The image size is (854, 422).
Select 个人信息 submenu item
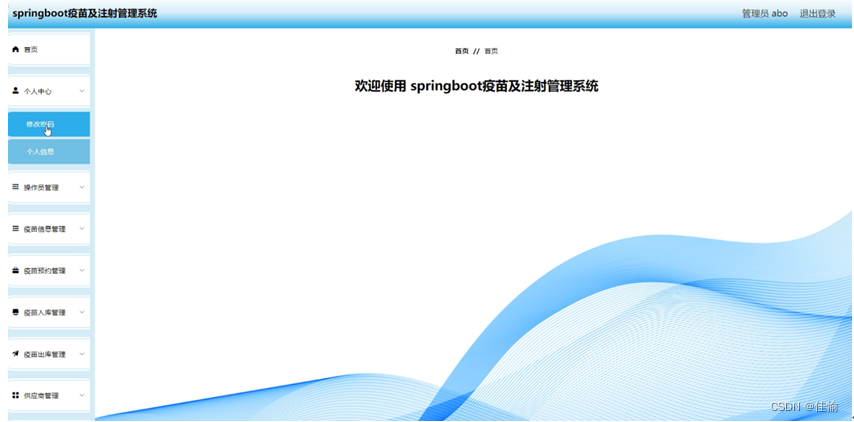tap(48, 151)
